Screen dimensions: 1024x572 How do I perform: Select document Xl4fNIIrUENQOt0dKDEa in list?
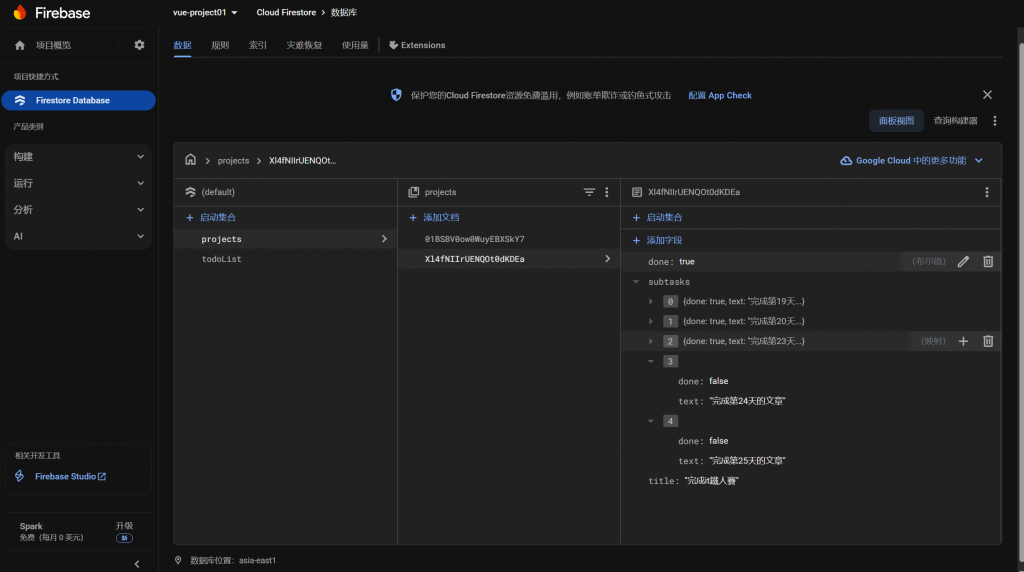pyautogui.click(x=509, y=259)
